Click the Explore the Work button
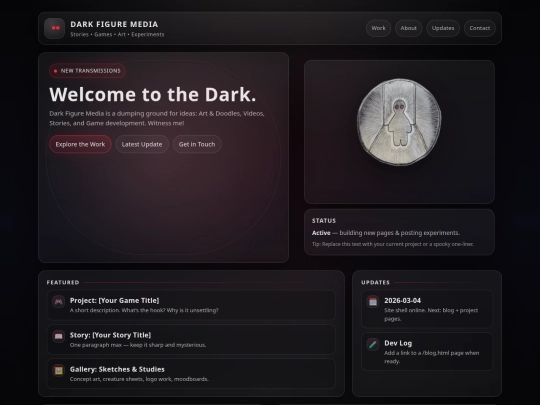Image resolution: width=540 pixels, height=405 pixels. pos(80,144)
